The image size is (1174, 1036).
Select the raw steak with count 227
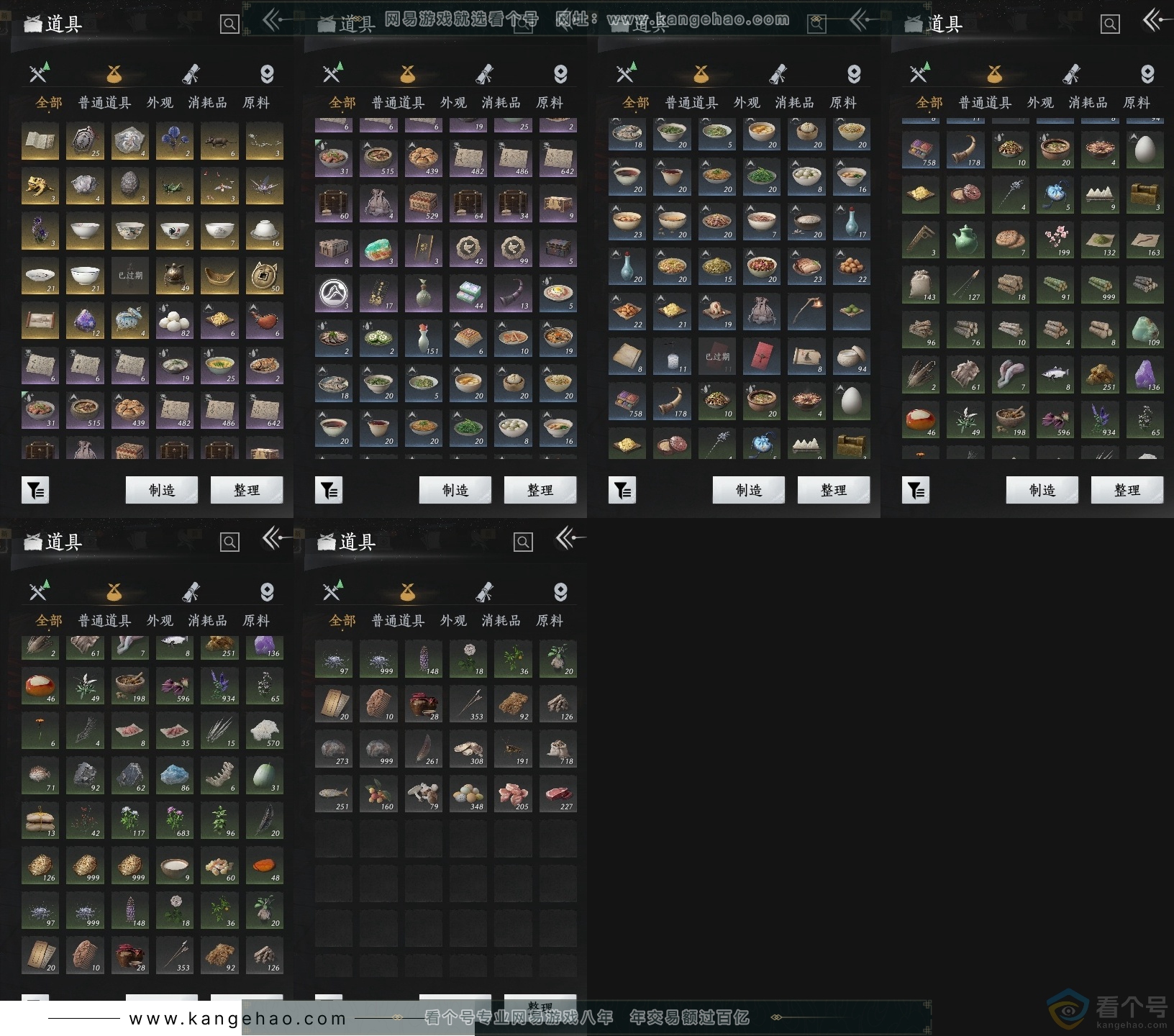coord(558,794)
